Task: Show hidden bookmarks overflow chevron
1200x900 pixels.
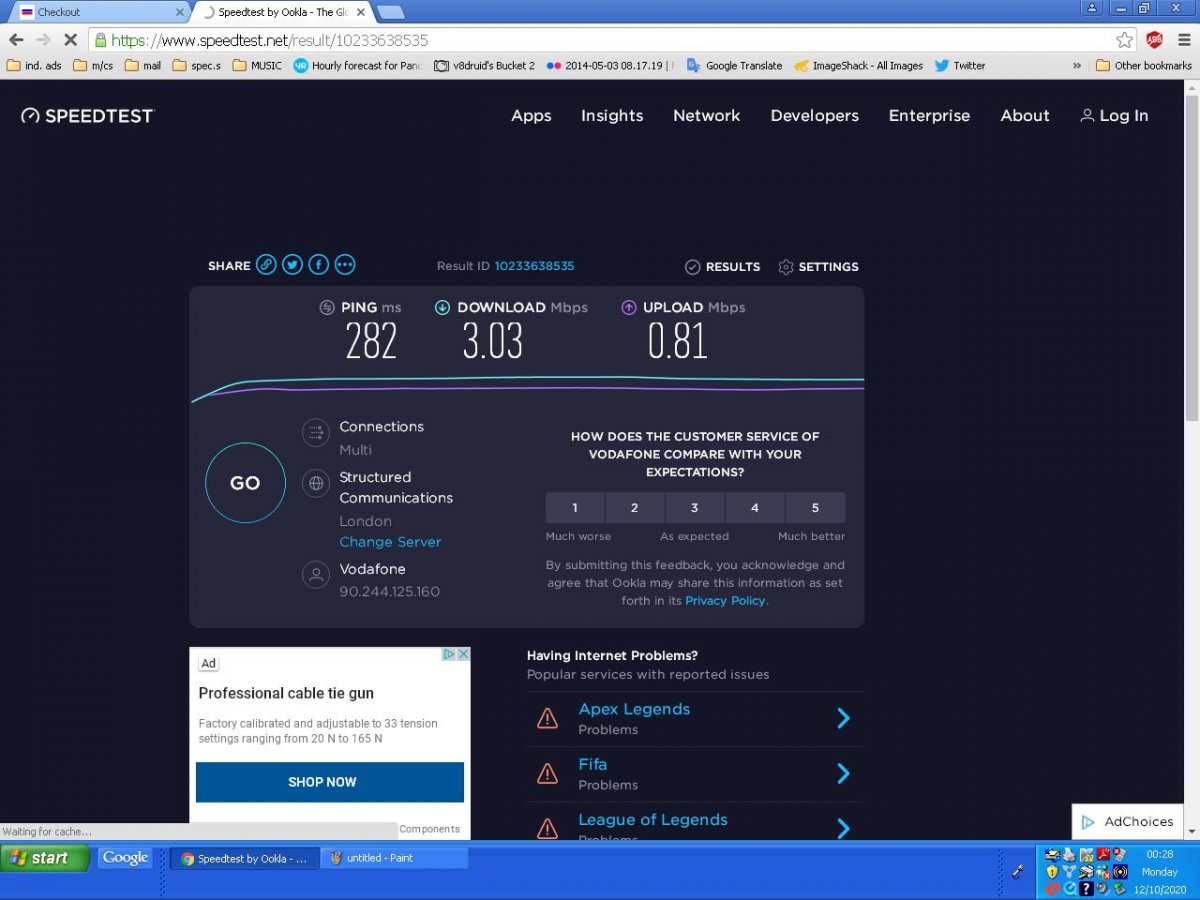Action: coord(1077,66)
